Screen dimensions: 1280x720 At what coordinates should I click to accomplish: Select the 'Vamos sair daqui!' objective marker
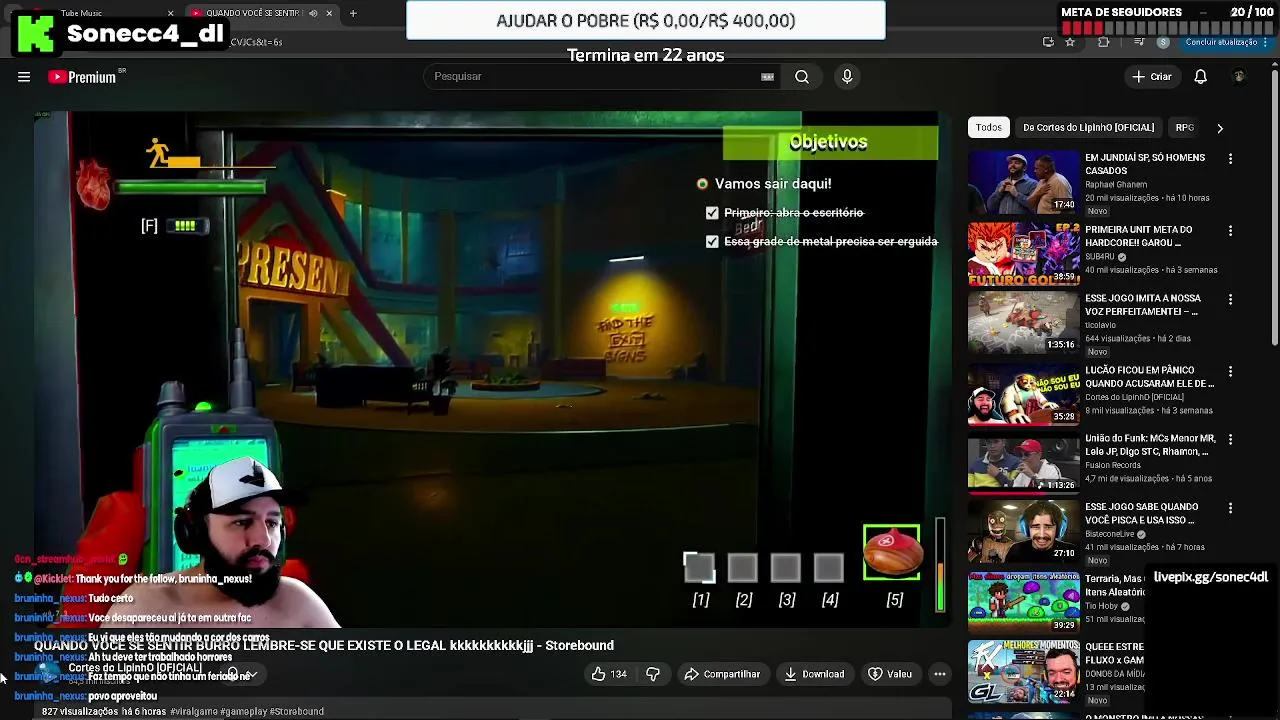(702, 184)
